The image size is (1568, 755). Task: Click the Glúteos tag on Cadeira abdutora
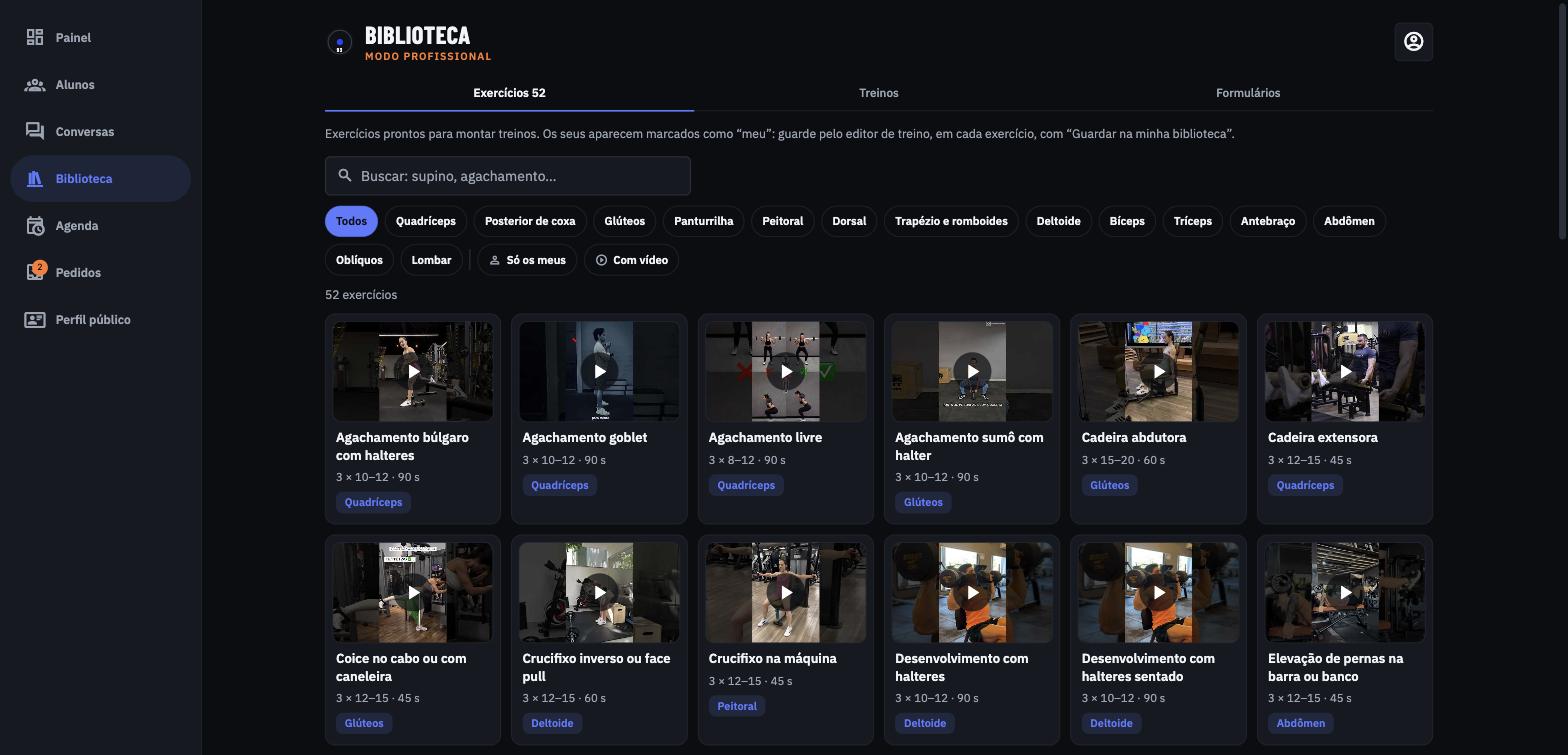tap(1109, 485)
